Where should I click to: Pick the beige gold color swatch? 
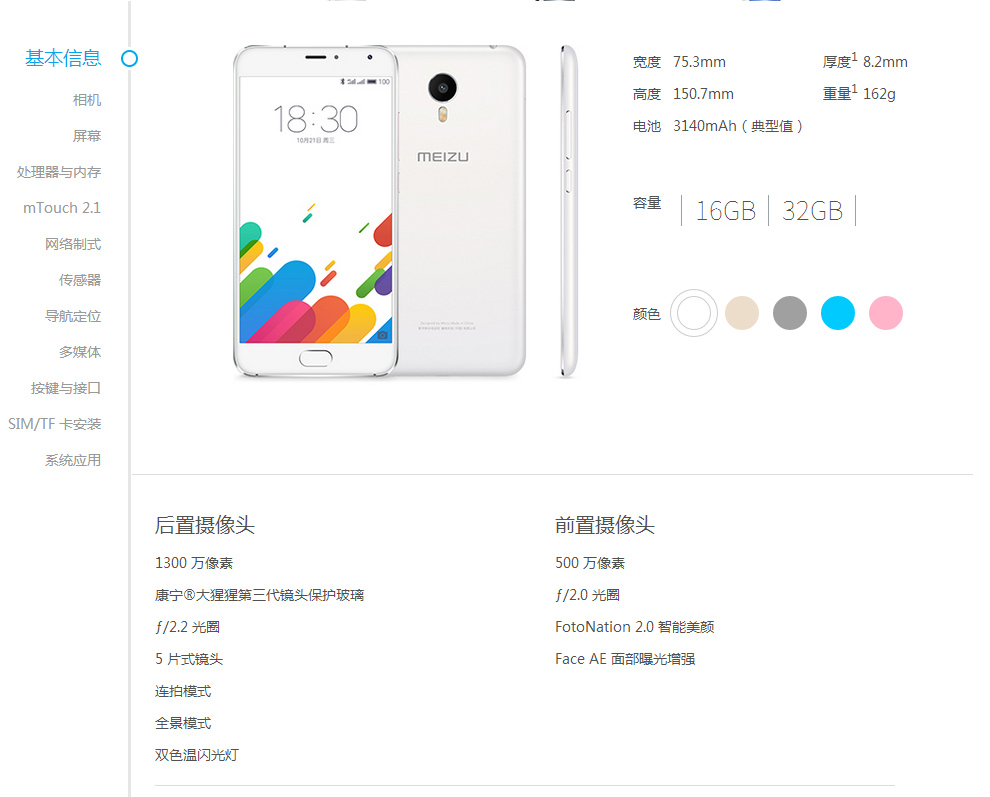tap(742, 313)
